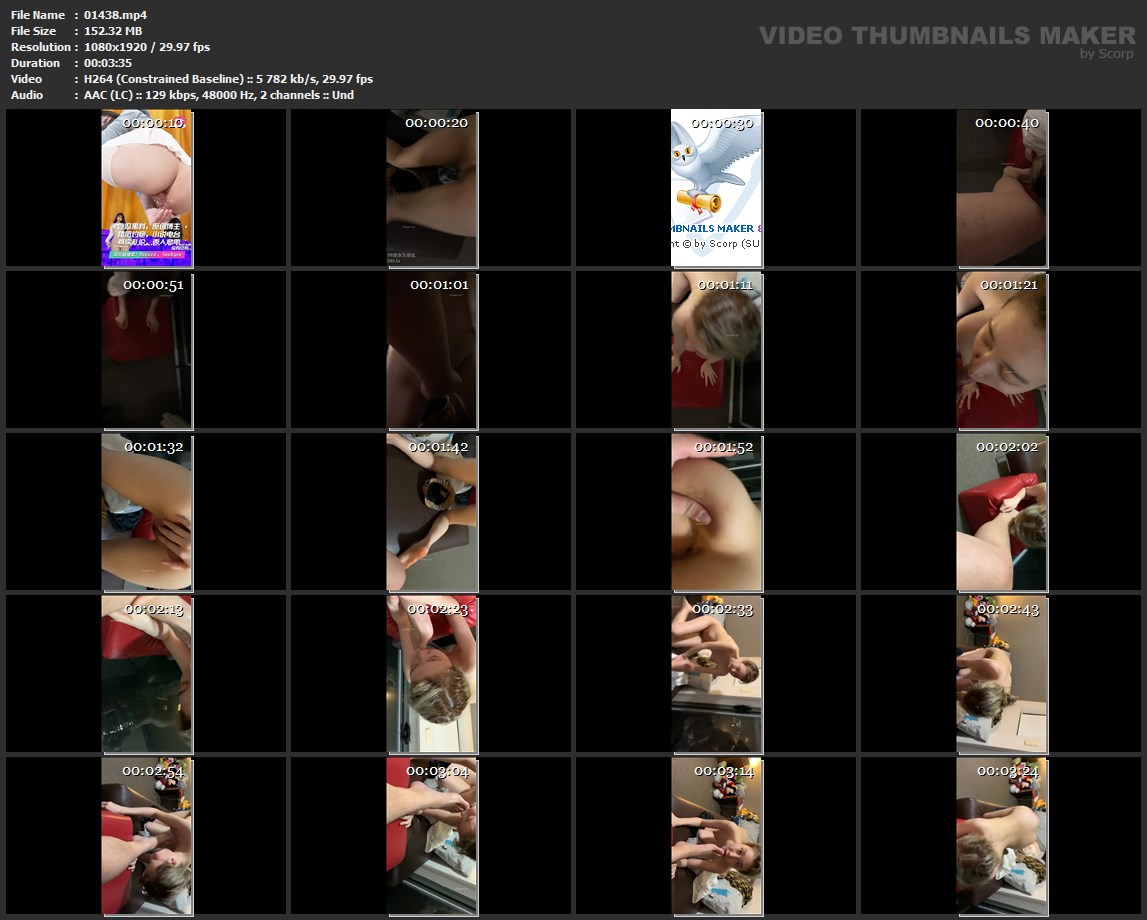Image resolution: width=1147 pixels, height=920 pixels.
Task: Click the "Audio" label in the header
Action: click(26, 95)
